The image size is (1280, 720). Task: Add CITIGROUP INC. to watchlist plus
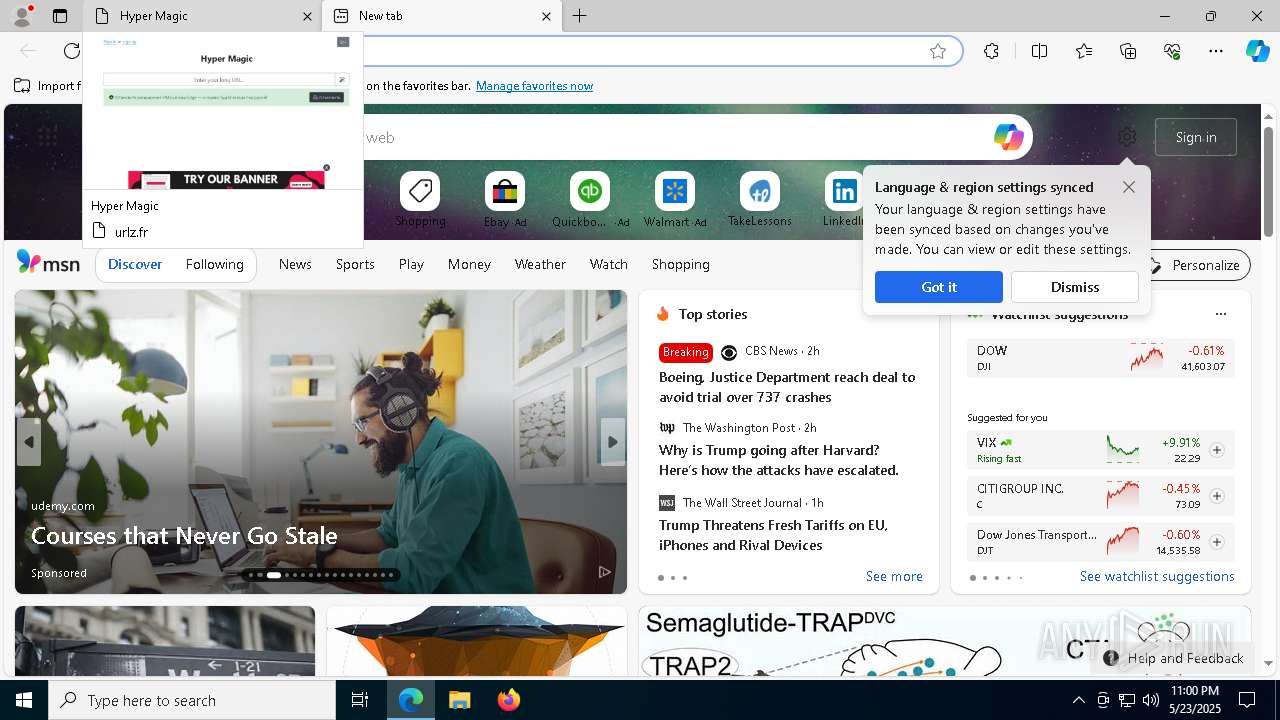(1217, 496)
